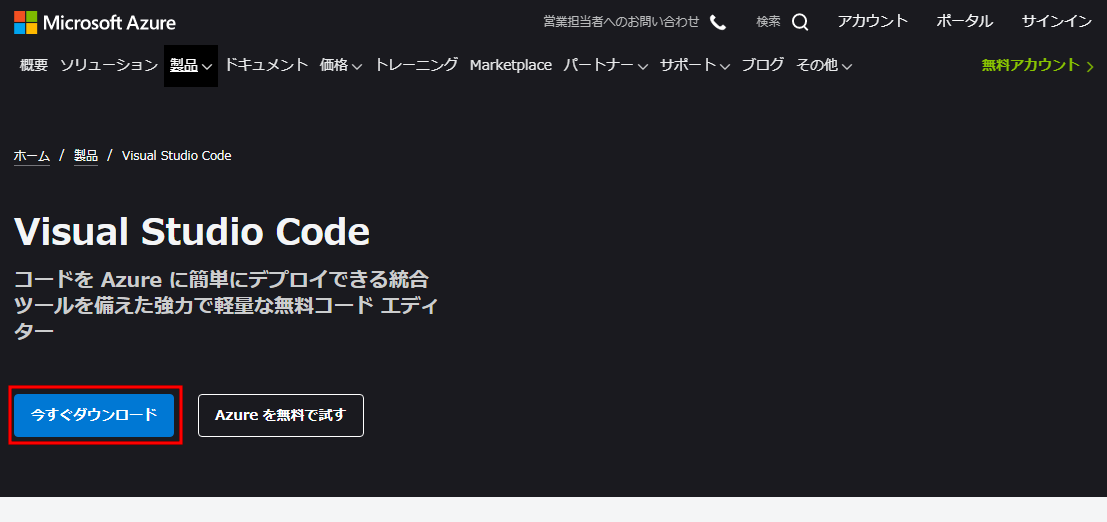
Task: Open the 概要 menu item
Action: pyautogui.click(x=34, y=65)
